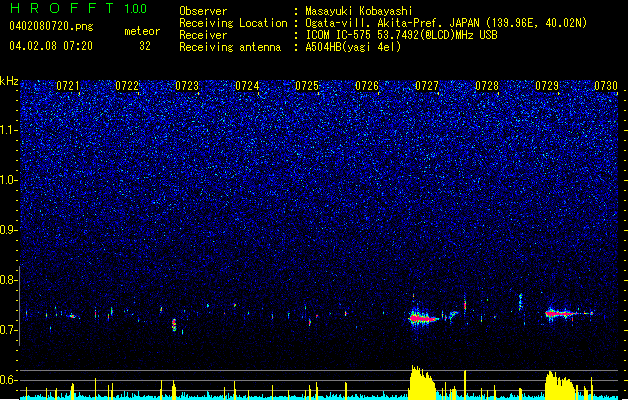Click the date stamp 04.02.08 07:20
The image size is (629, 400).
coord(51,46)
